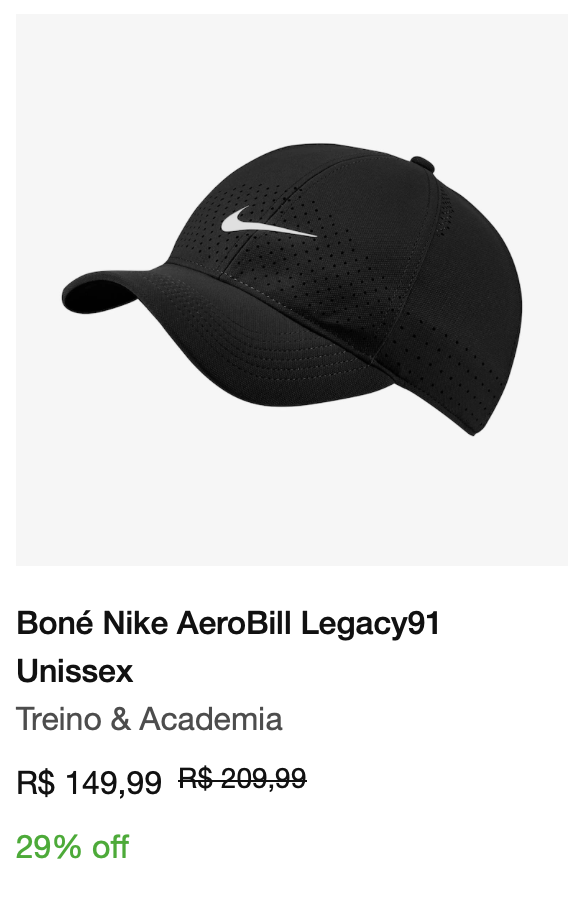
Task: Click the crossed-out price R$ 209,99
Action: [x=242, y=779]
